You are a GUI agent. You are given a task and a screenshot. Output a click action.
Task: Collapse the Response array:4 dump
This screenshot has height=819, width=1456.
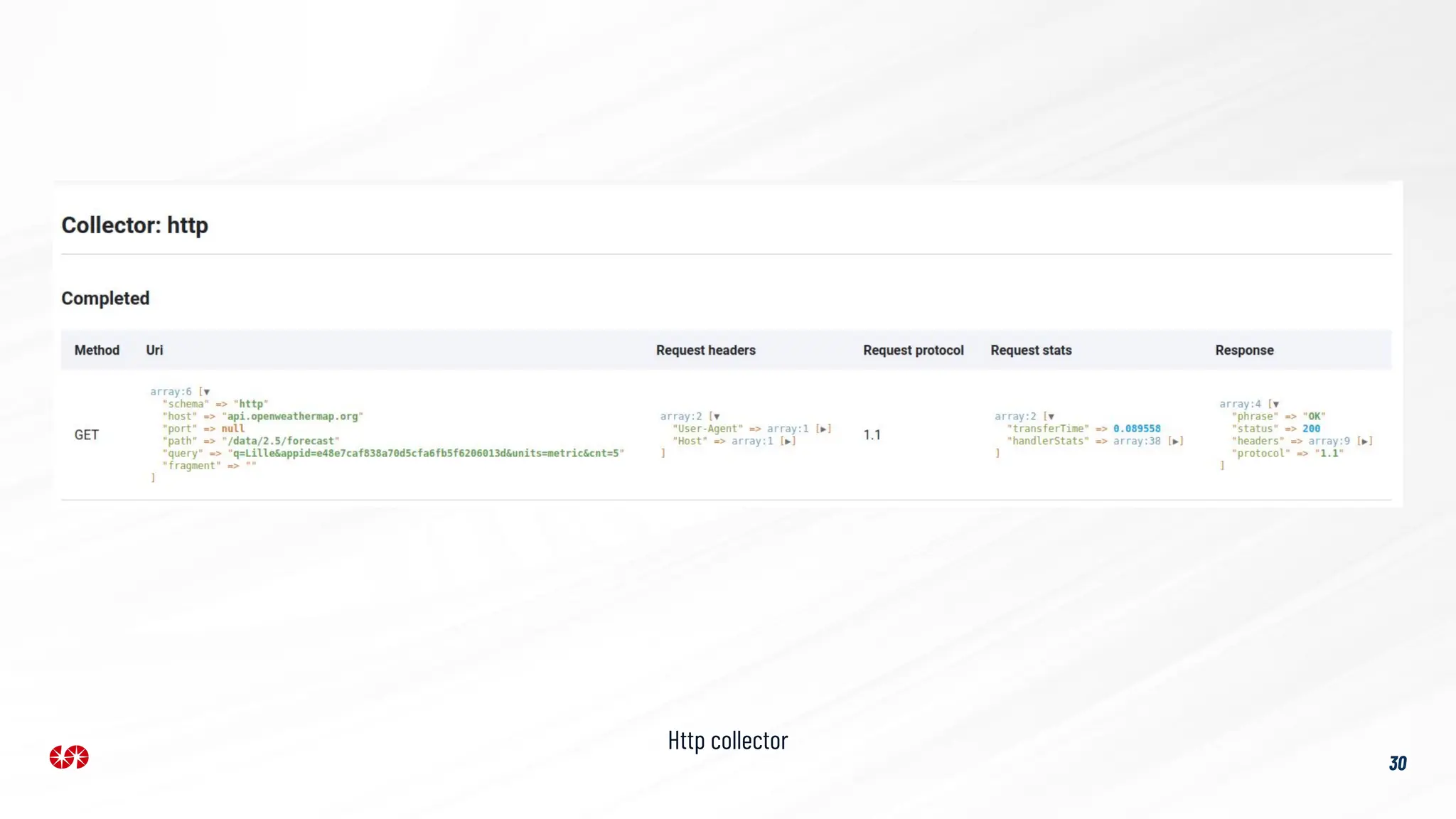[1275, 404]
